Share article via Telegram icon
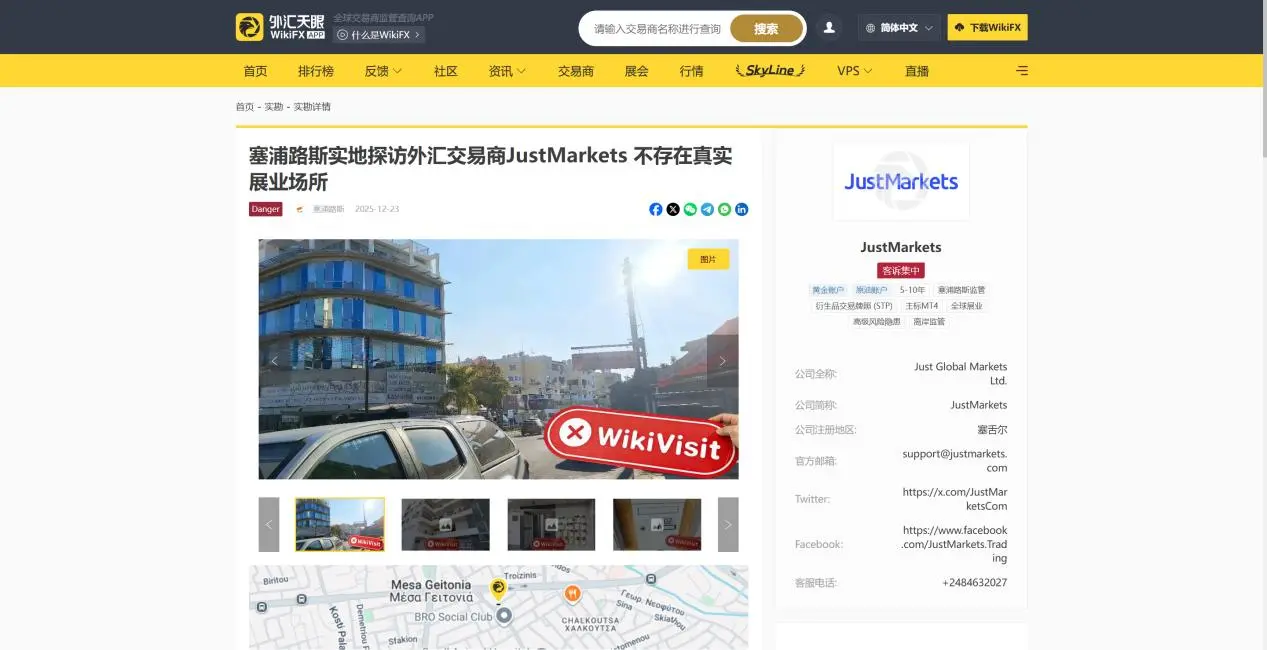Image resolution: width=1267 pixels, height=650 pixels. 707,209
